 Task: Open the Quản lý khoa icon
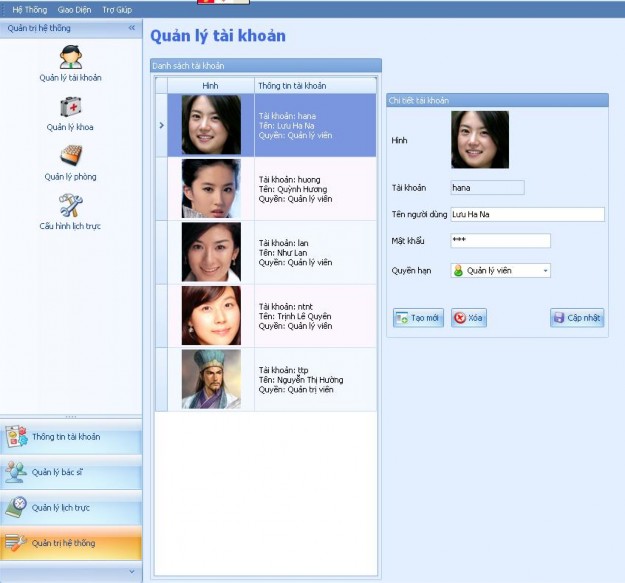[x=71, y=108]
